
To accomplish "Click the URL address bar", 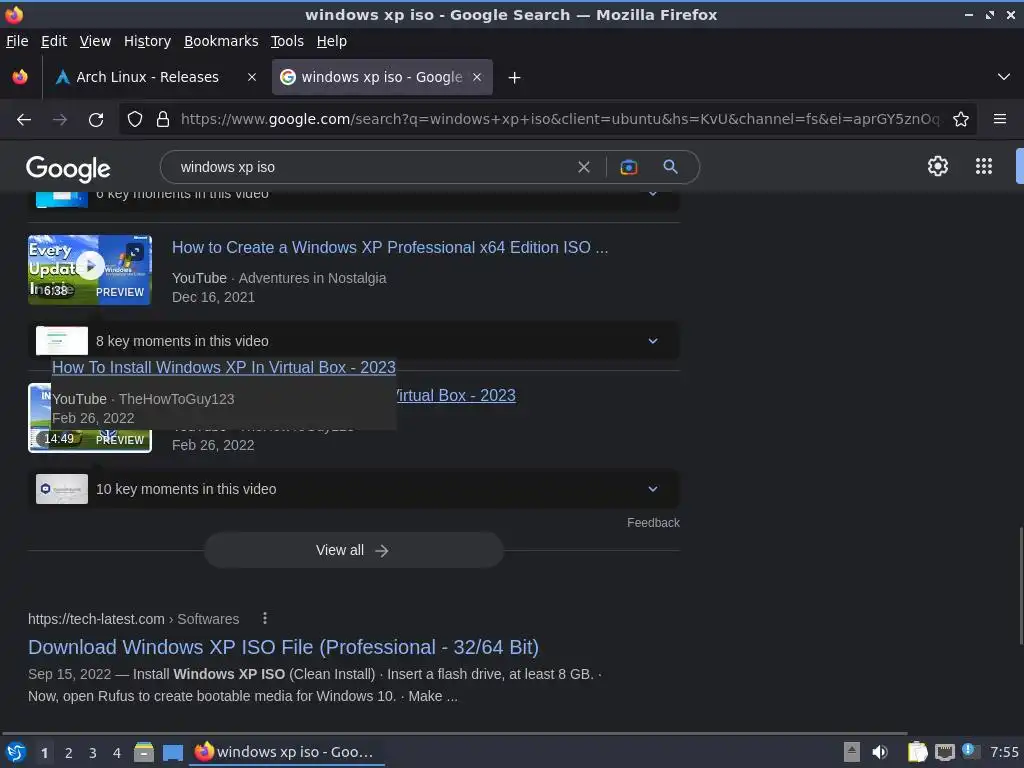I will coord(559,120).
